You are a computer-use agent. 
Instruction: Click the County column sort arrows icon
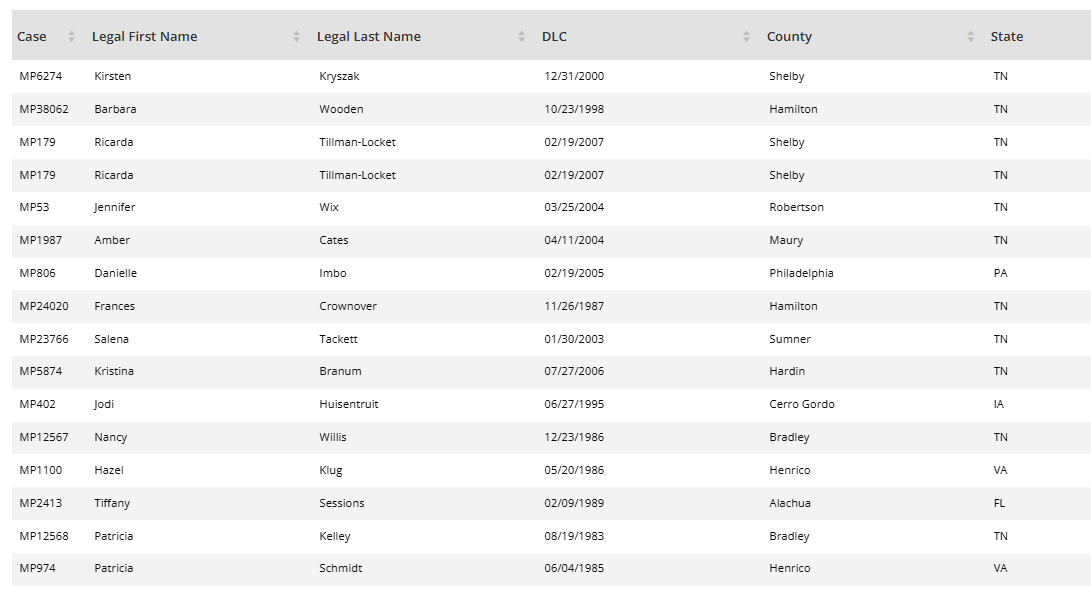(x=971, y=37)
